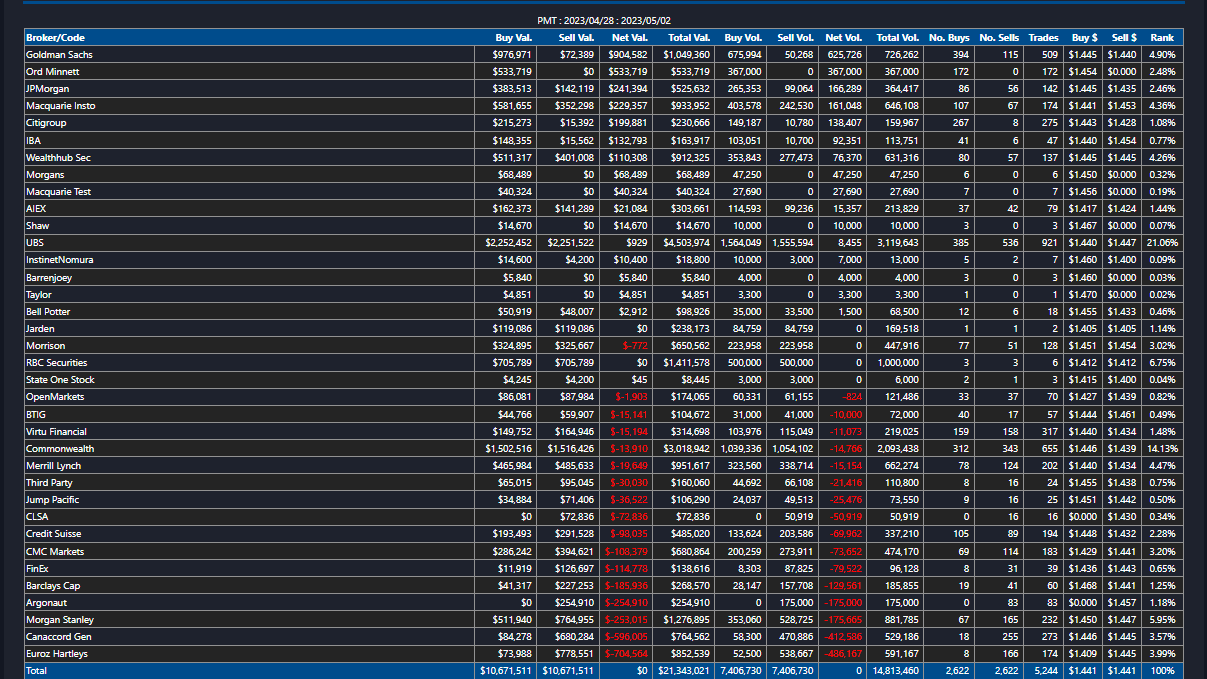The width and height of the screenshot is (1207, 679).
Task: Click the InstinetNomura broker name
Action: click(x=60, y=260)
